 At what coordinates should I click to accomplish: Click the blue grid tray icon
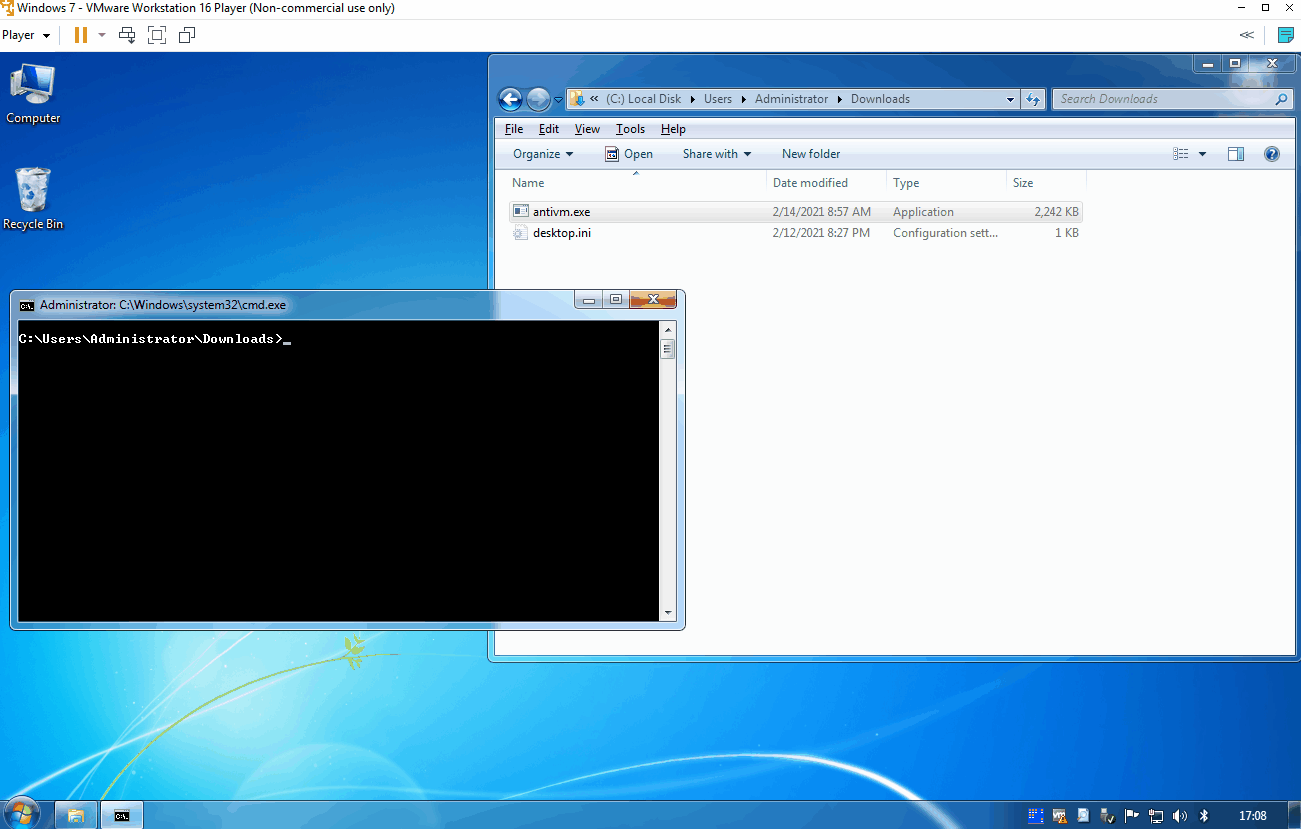click(x=1036, y=815)
